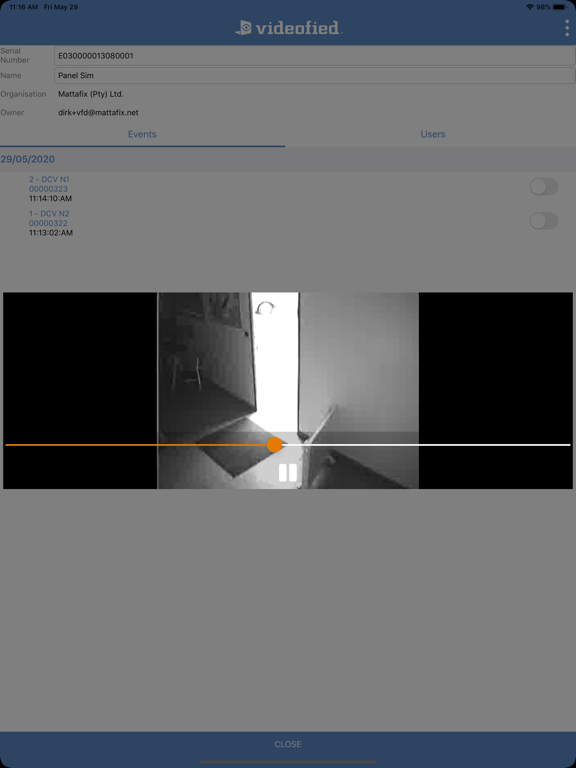Image resolution: width=576 pixels, height=768 pixels.
Task: Close the video player overlay
Action: point(288,744)
